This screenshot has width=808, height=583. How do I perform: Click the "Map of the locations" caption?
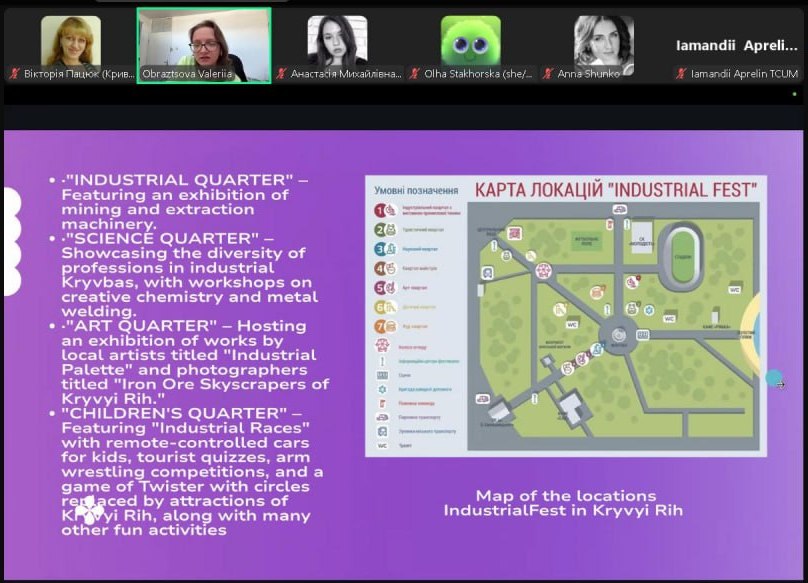566,496
